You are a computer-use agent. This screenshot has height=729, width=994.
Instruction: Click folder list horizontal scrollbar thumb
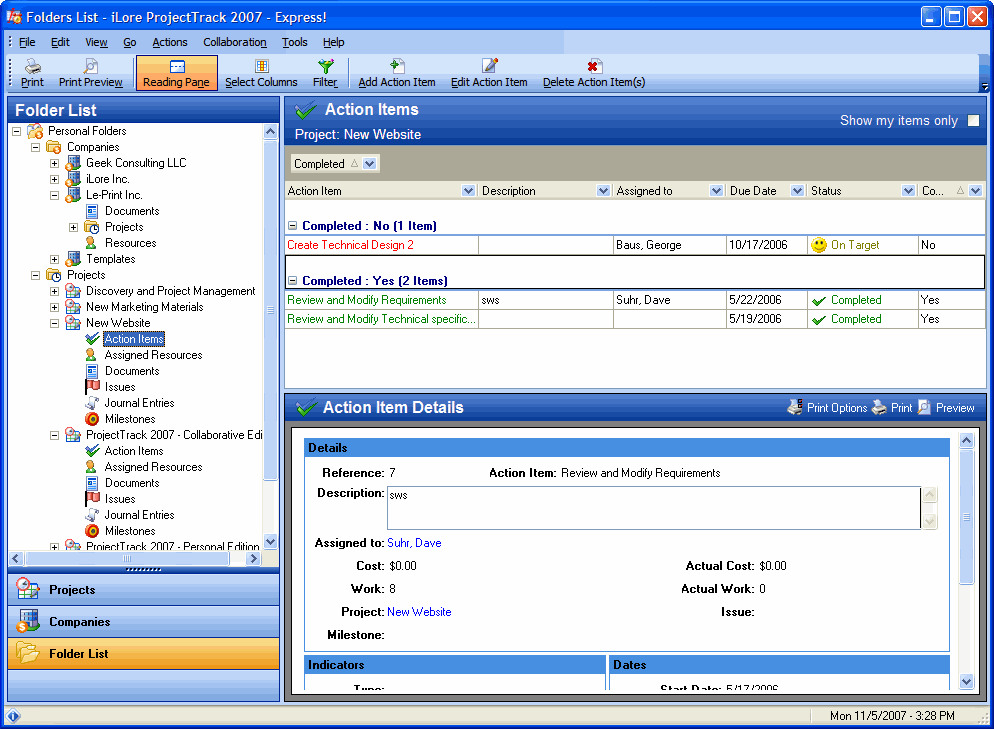127,558
